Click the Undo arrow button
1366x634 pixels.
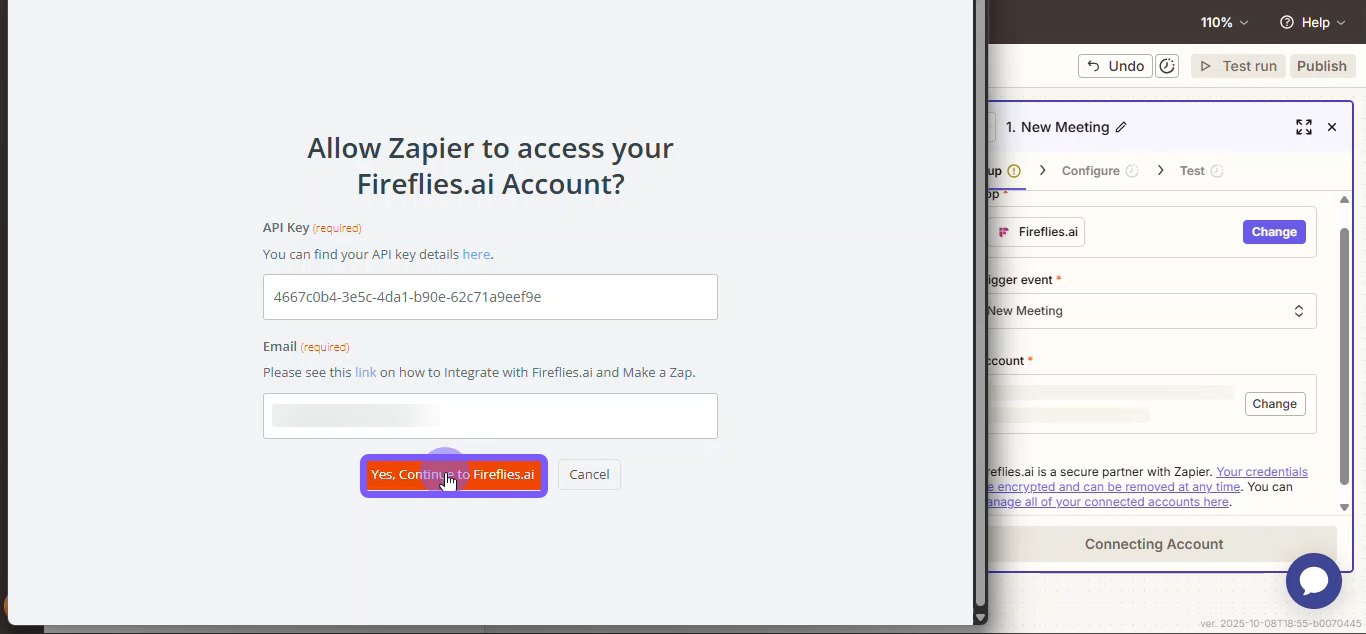click(x=1115, y=66)
